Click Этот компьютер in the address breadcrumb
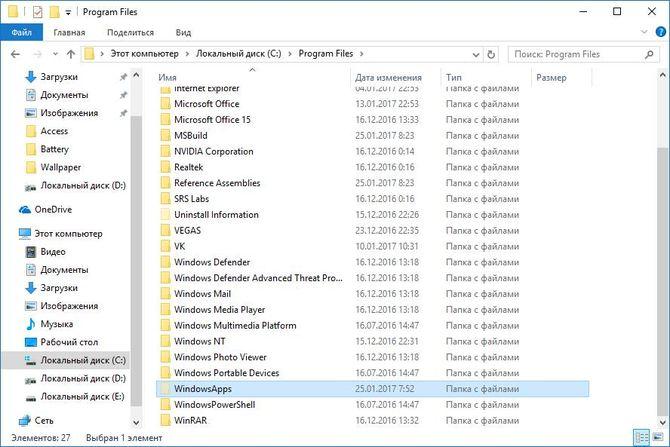The image size is (670, 447). (x=144, y=54)
